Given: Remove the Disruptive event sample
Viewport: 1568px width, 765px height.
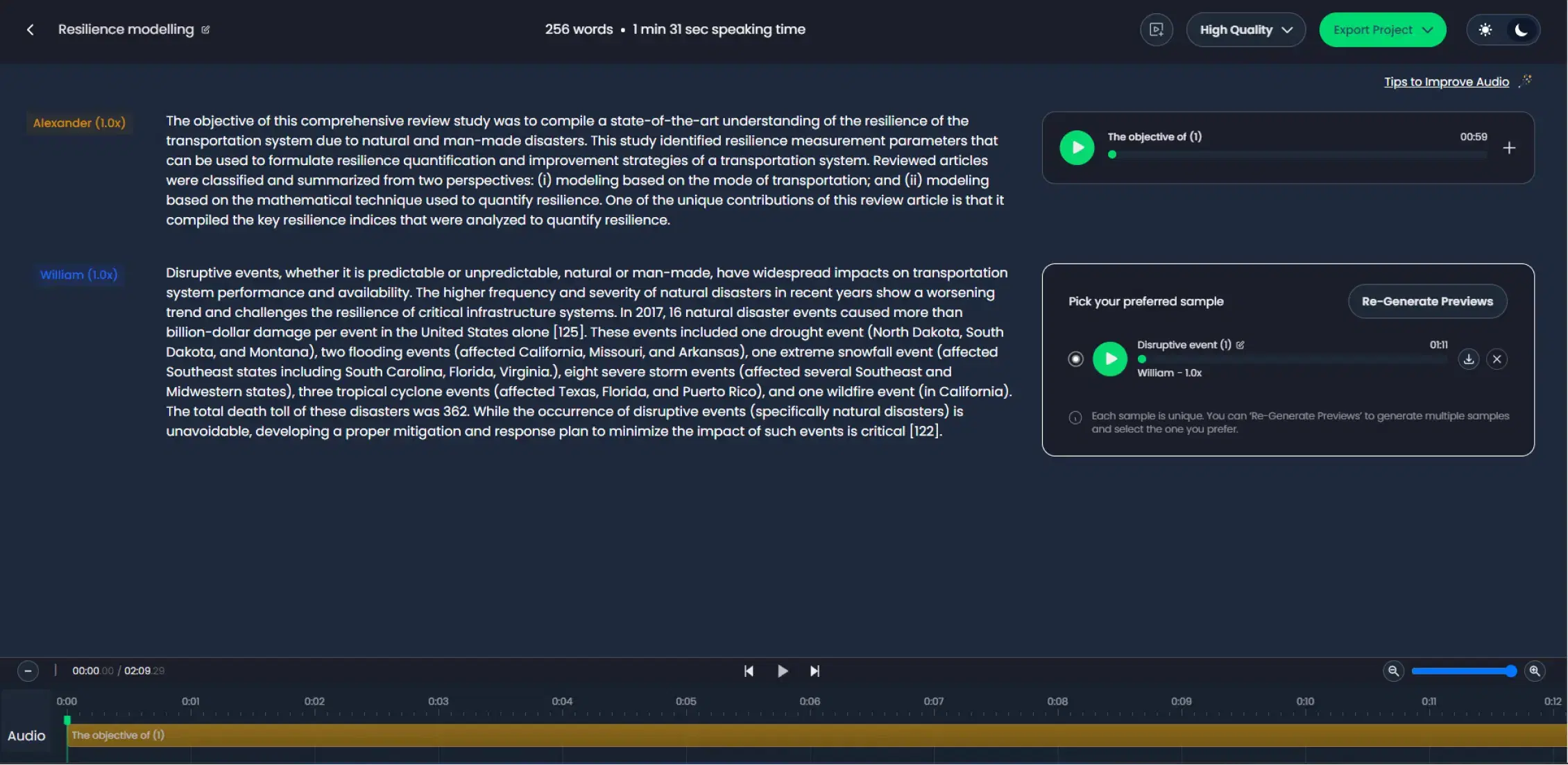Looking at the screenshot, I should click(x=1497, y=359).
